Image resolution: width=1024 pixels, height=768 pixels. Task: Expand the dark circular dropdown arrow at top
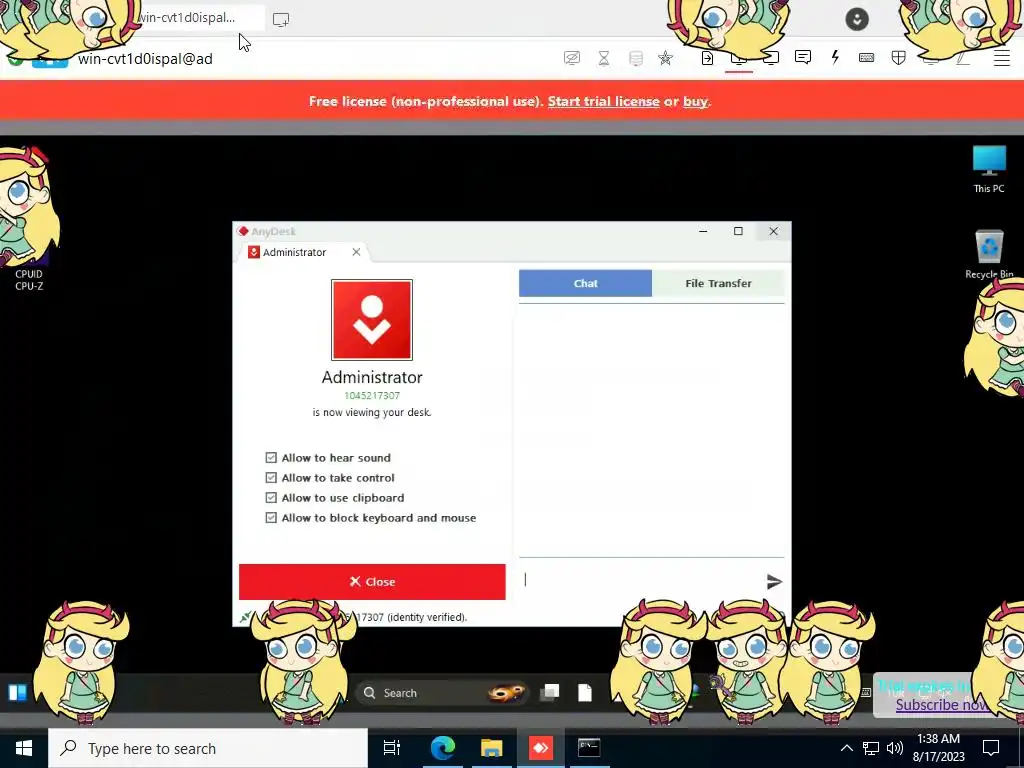857,19
